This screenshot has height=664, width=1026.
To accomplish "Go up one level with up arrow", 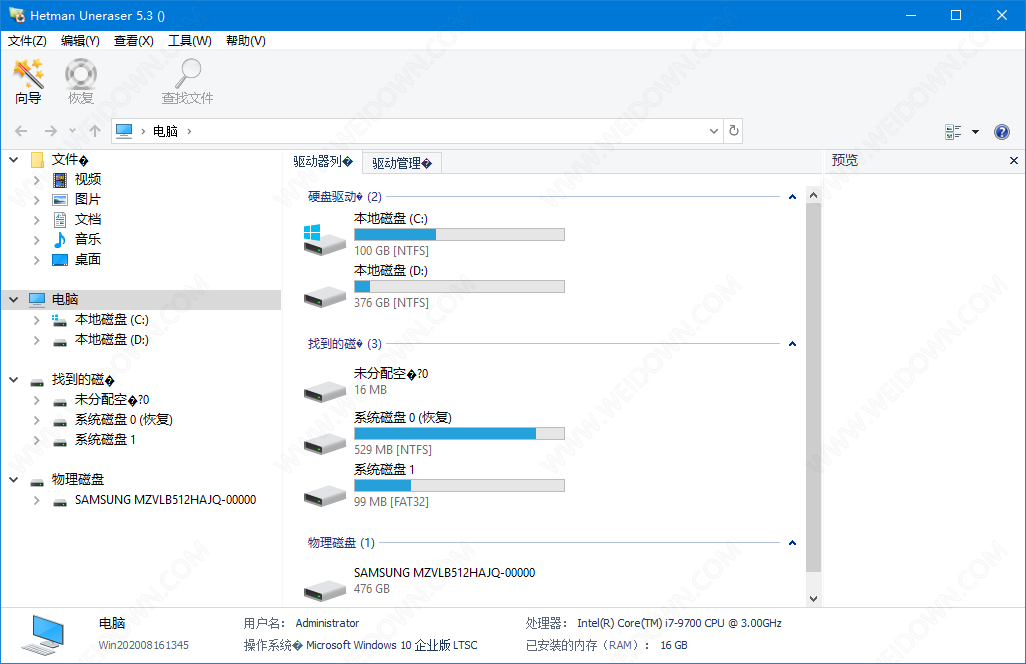I will coord(95,131).
